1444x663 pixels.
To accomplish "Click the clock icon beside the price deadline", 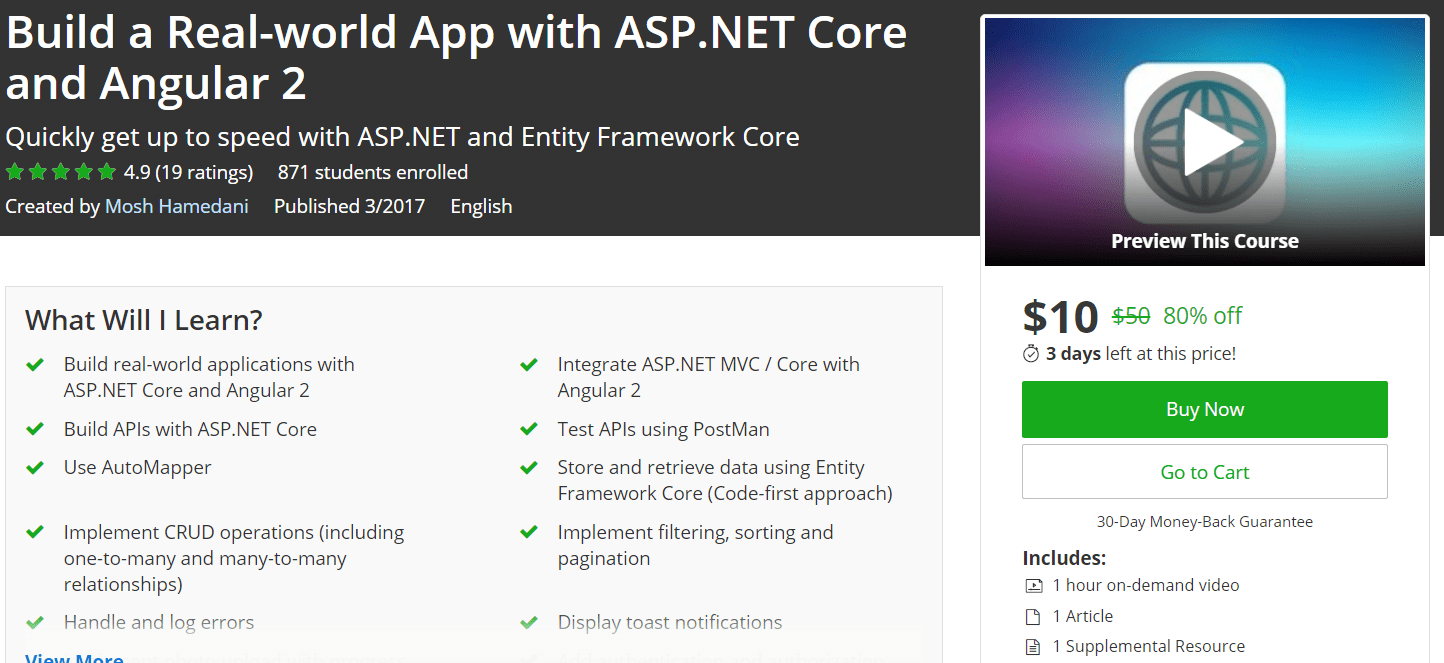I will (1030, 352).
